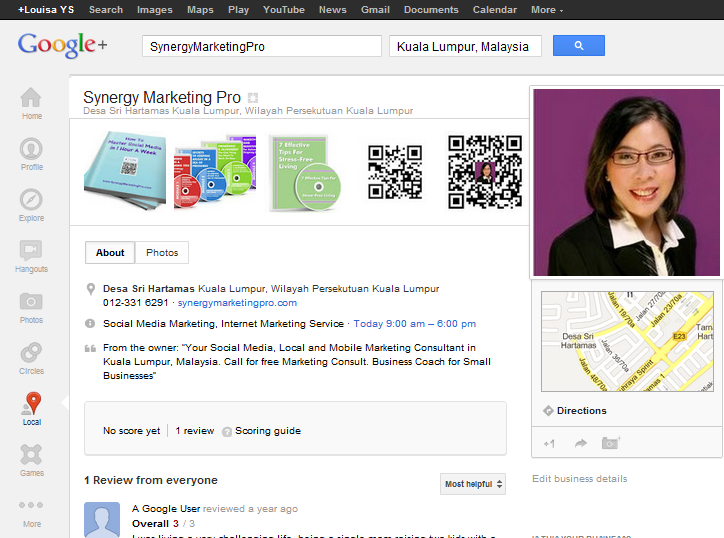Click the 'Synergy Marketing Pro' page title
Viewport: 724px width, 538px height.
pos(162,97)
